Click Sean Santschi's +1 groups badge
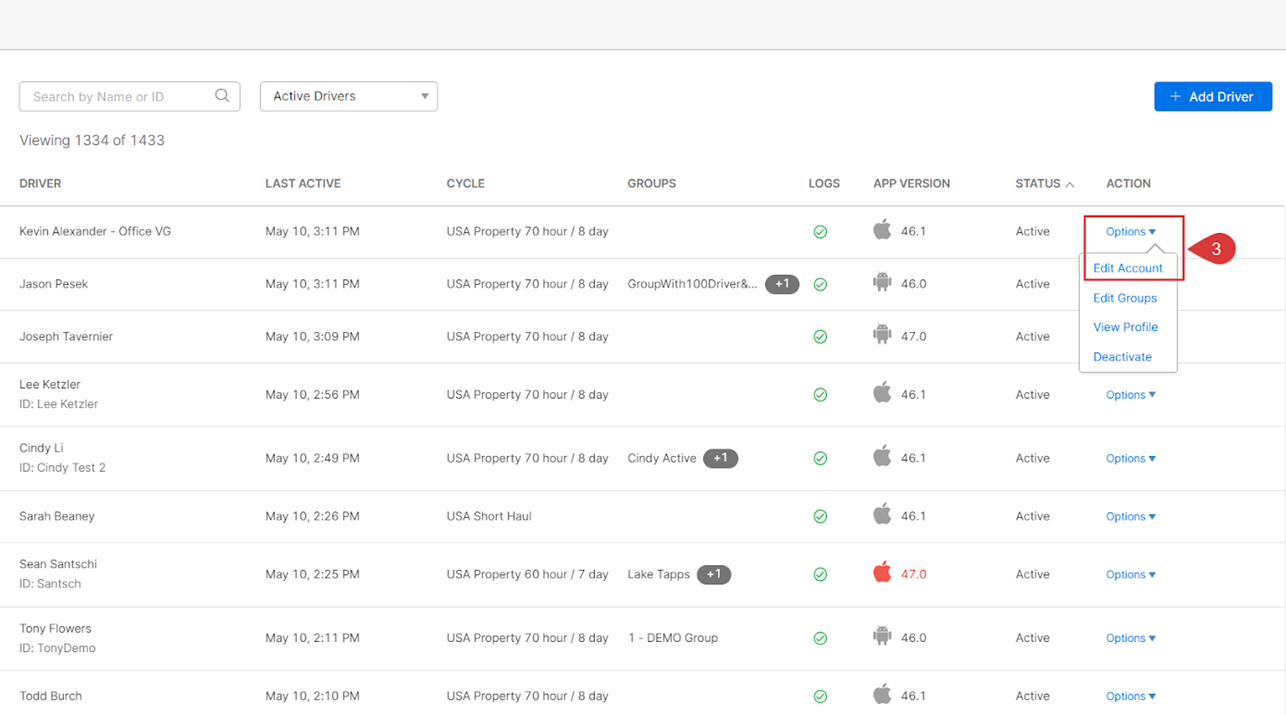 [x=714, y=575]
